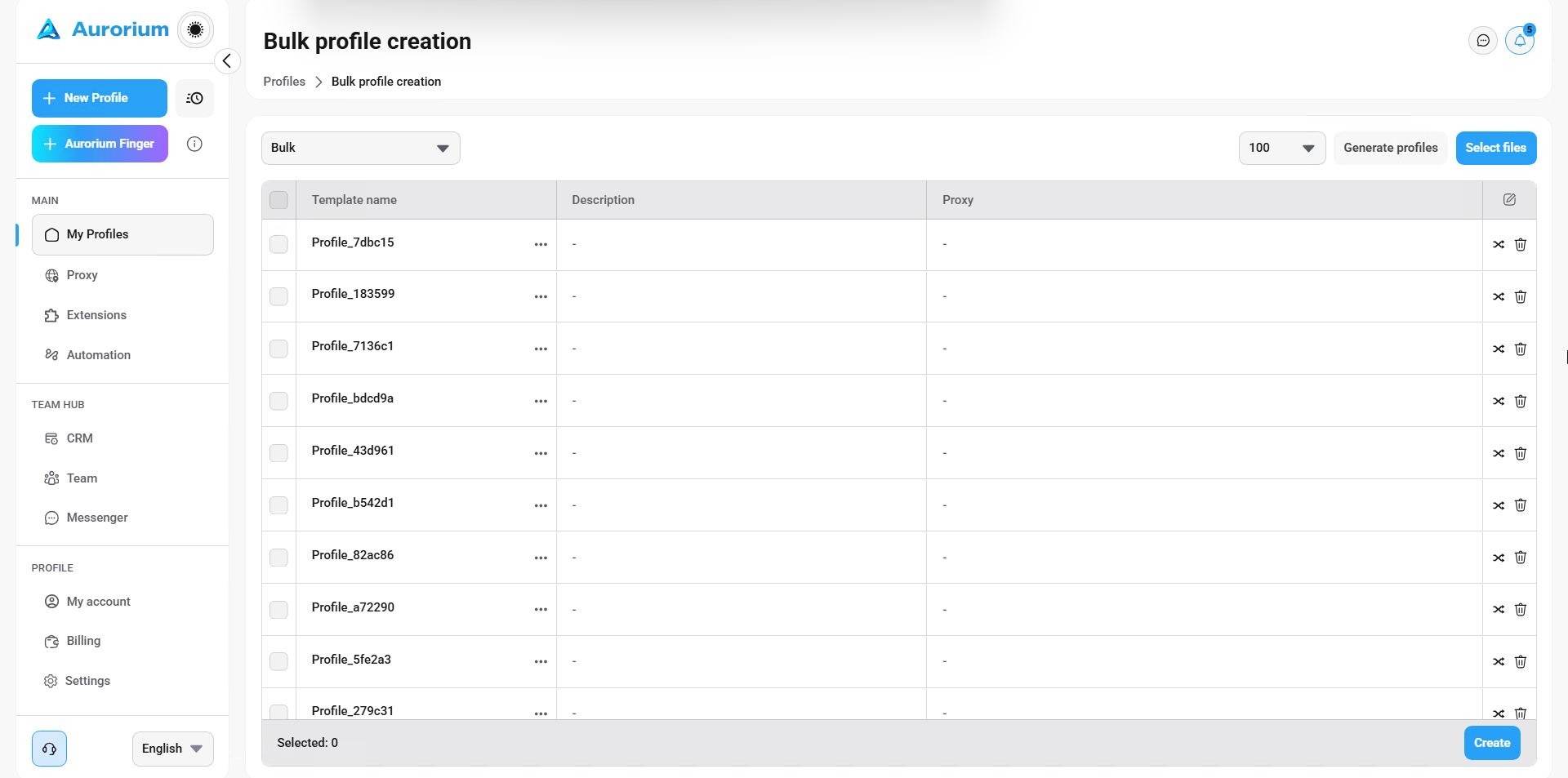This screenshot has height=778, width=1568.
Task: Check the Profile_43d961 checkbox
Action: click(278, 453)
